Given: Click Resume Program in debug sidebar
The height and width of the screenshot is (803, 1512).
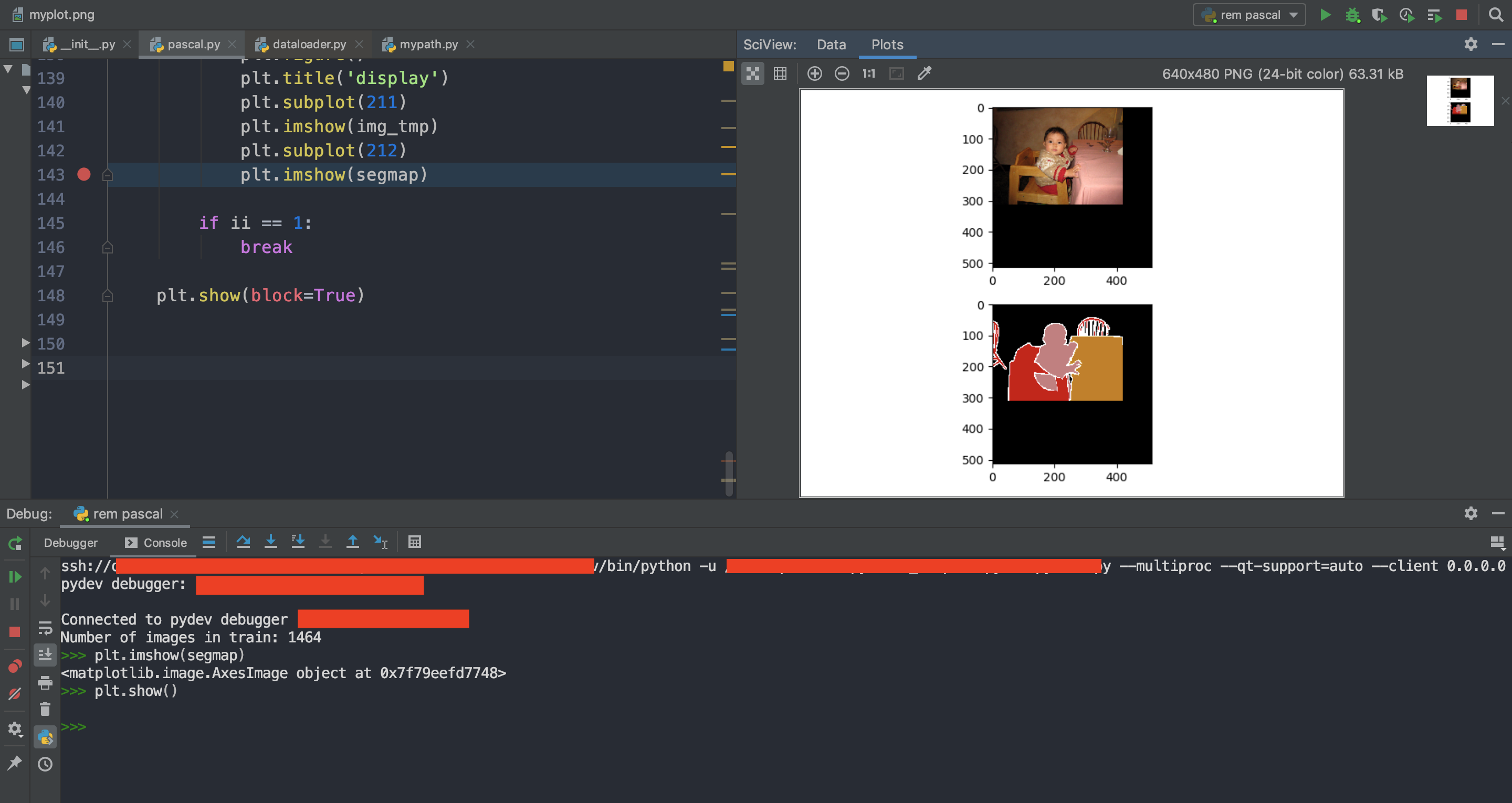Looking at the screenshot, I should (15, 576).
